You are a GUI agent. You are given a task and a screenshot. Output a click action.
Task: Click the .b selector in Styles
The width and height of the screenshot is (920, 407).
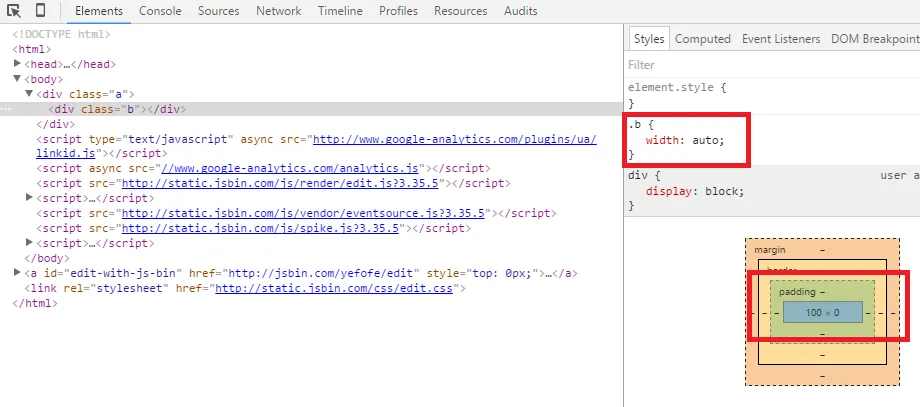[x=634, y=125]
